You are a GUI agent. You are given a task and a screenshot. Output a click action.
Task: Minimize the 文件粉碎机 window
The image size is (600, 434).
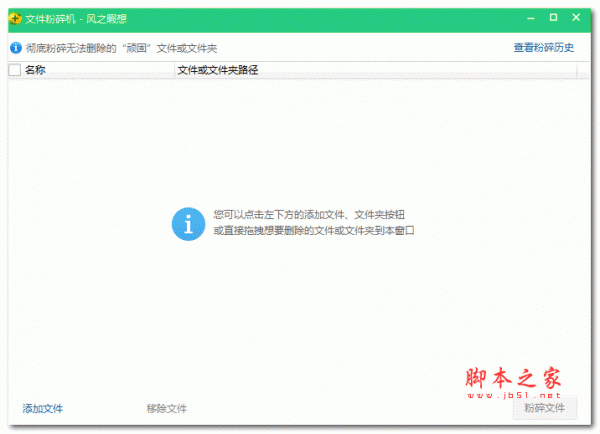click(530, 18)
